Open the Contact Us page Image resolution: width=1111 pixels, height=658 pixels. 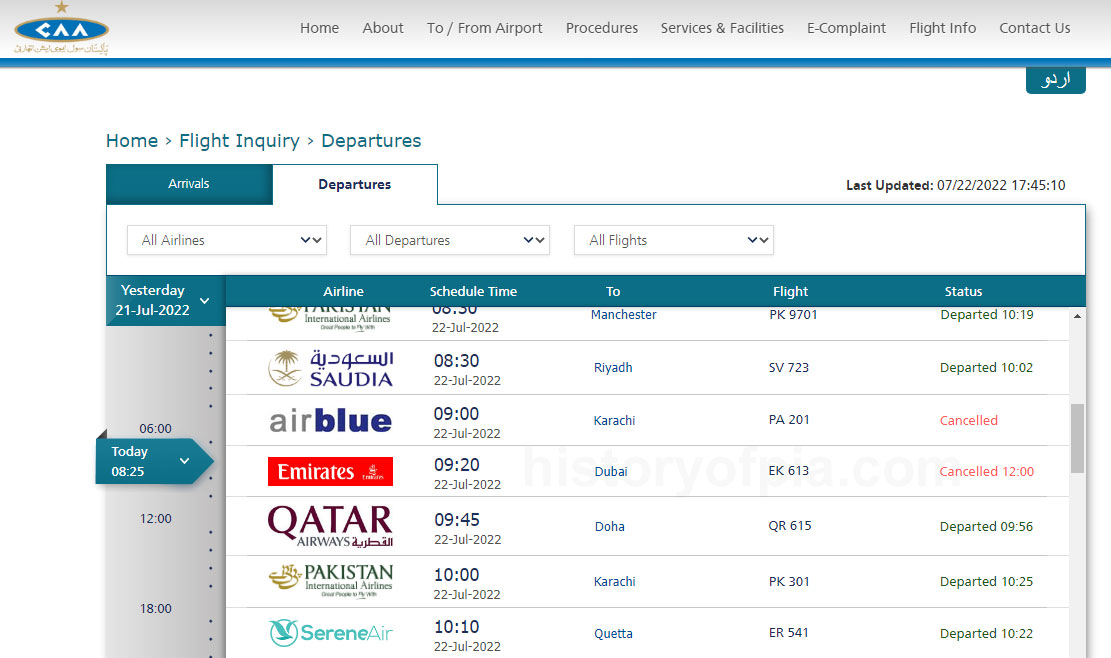click(1034, 28)
